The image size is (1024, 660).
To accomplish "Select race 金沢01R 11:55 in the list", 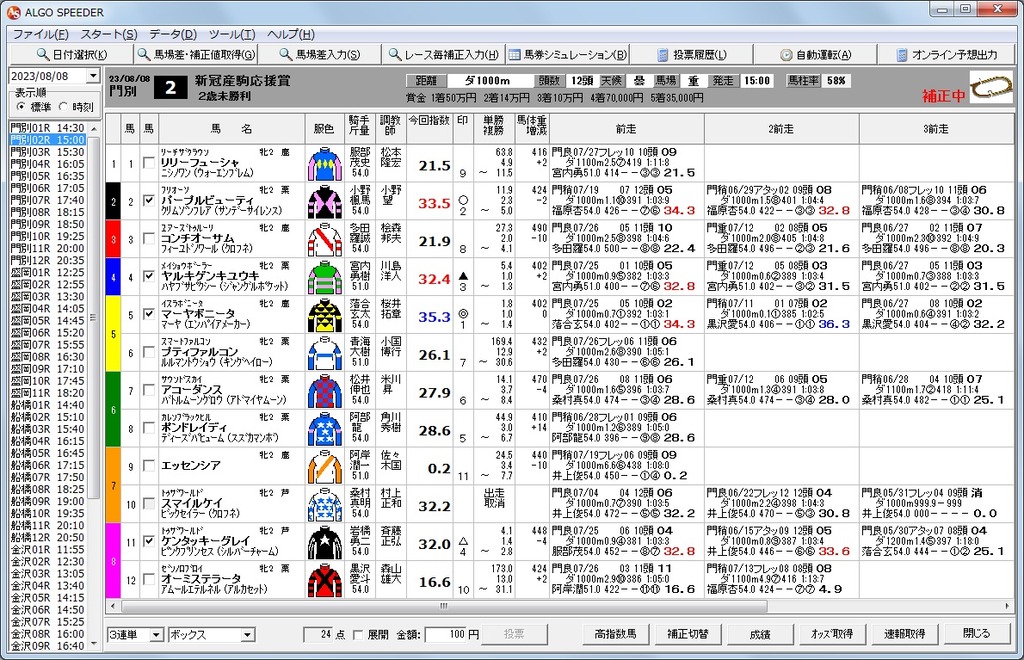I will click(48, 550).
